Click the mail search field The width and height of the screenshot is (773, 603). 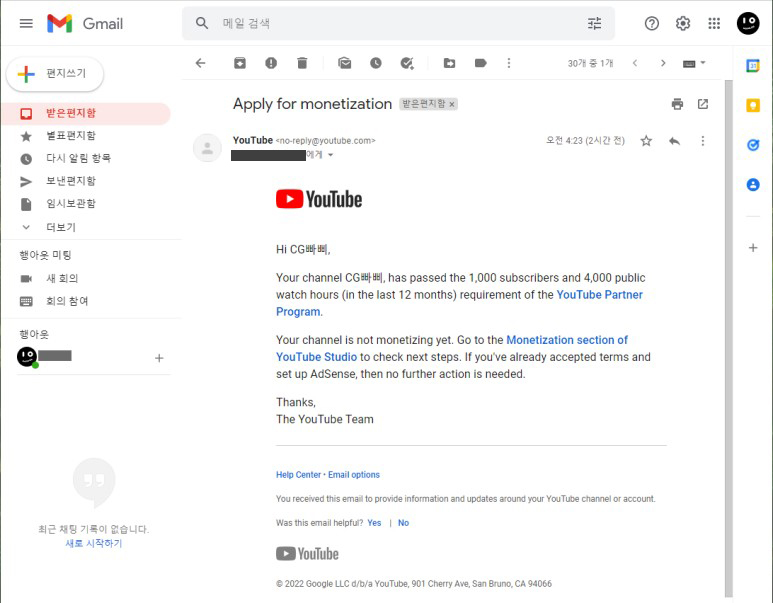click(398, 23)
